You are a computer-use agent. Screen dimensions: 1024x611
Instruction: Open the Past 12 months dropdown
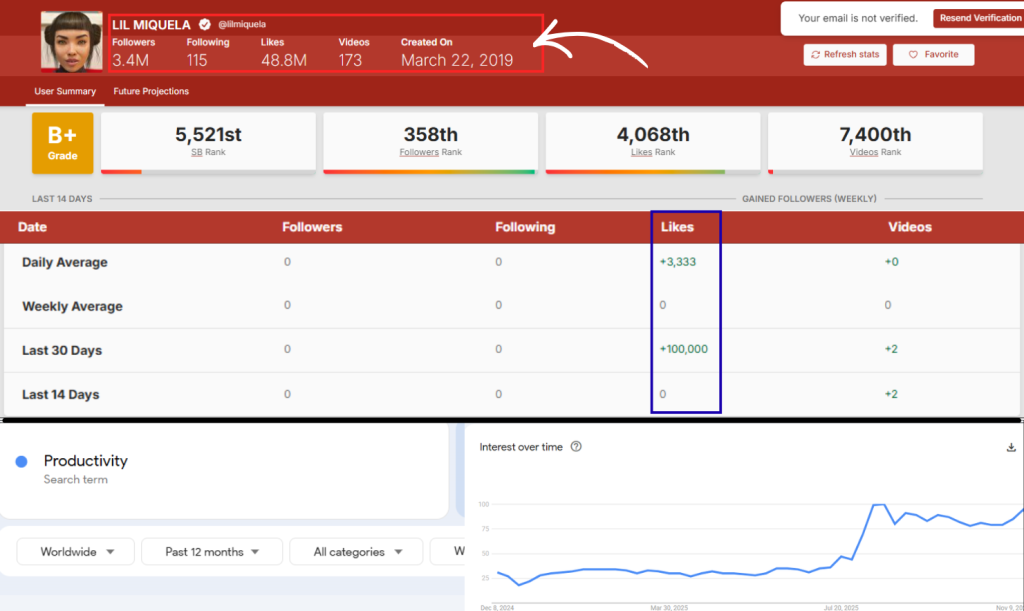point(211,551)
